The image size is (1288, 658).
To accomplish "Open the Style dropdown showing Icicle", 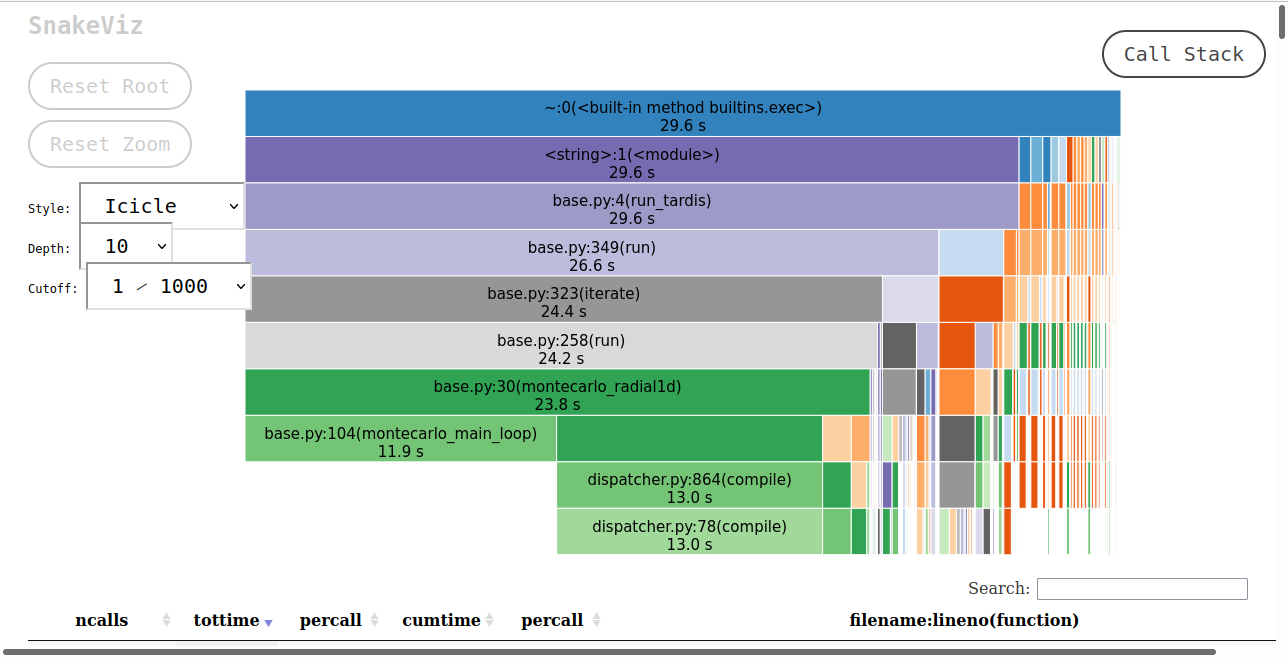I will pyautogui.click(x=162, y=206).
